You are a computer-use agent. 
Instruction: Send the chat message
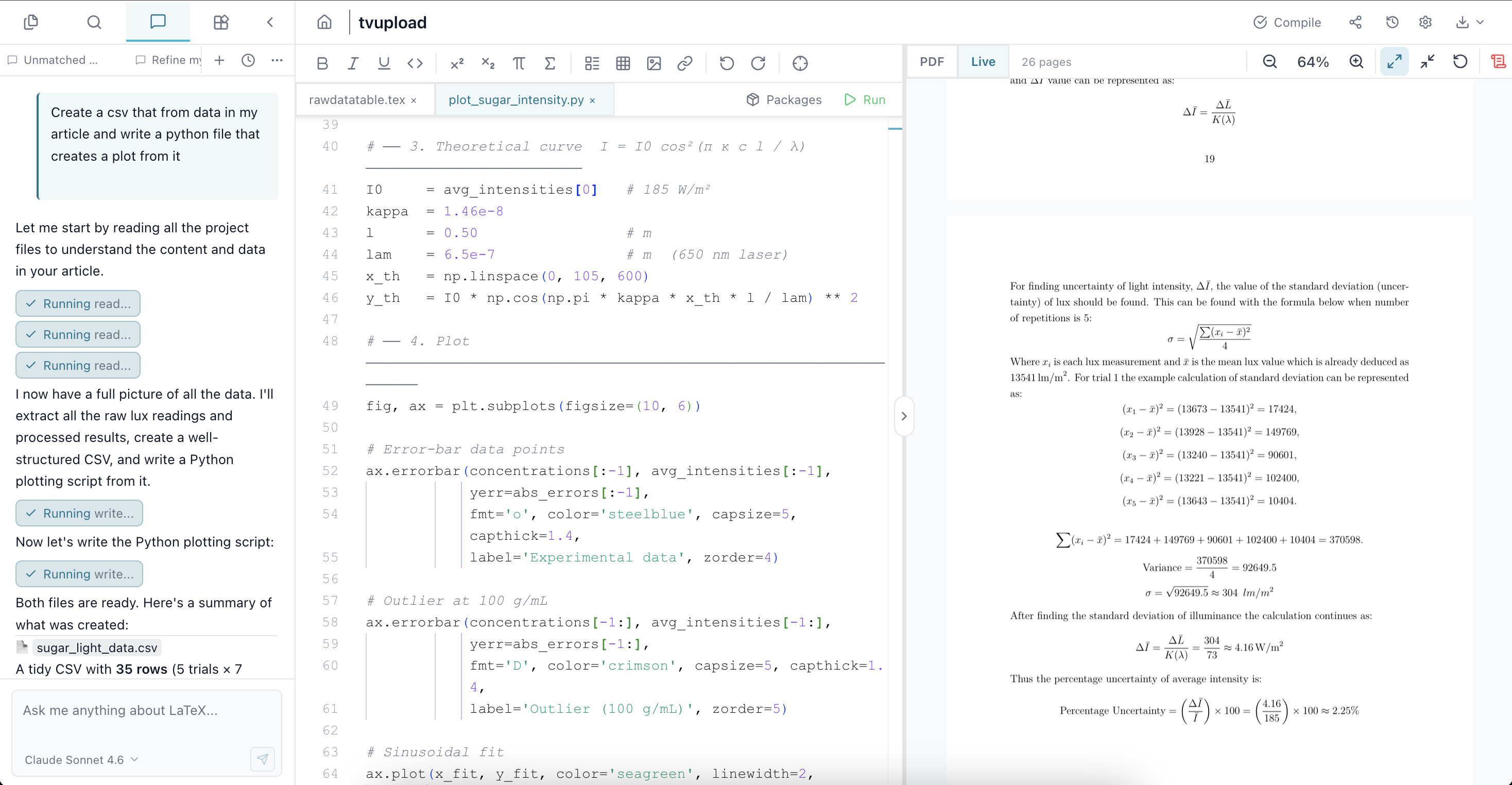pyautogui.click(x=262, y=759)
